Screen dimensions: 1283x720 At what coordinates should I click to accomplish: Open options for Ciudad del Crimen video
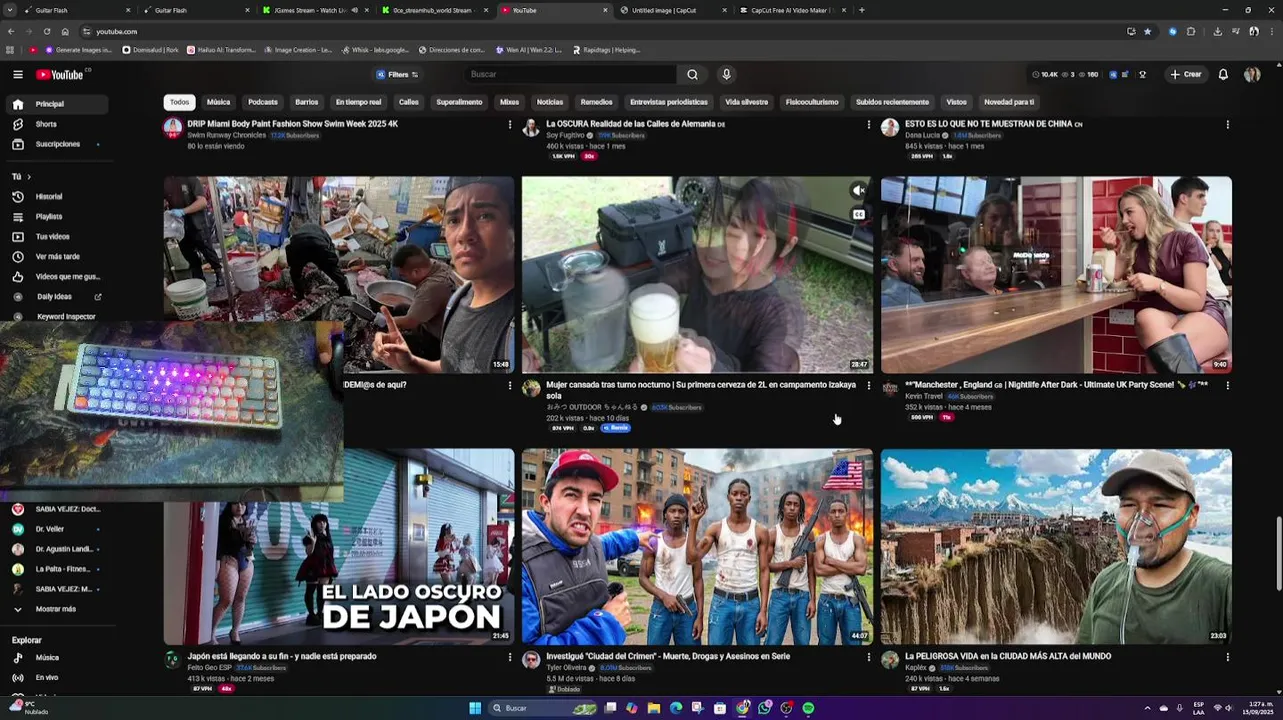pos(868,657)
